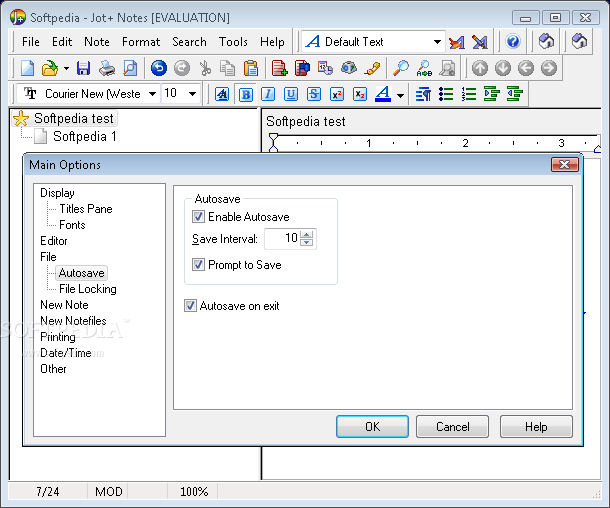
Task: Click the blue Help question mark icon
Action: click(513, 41)
